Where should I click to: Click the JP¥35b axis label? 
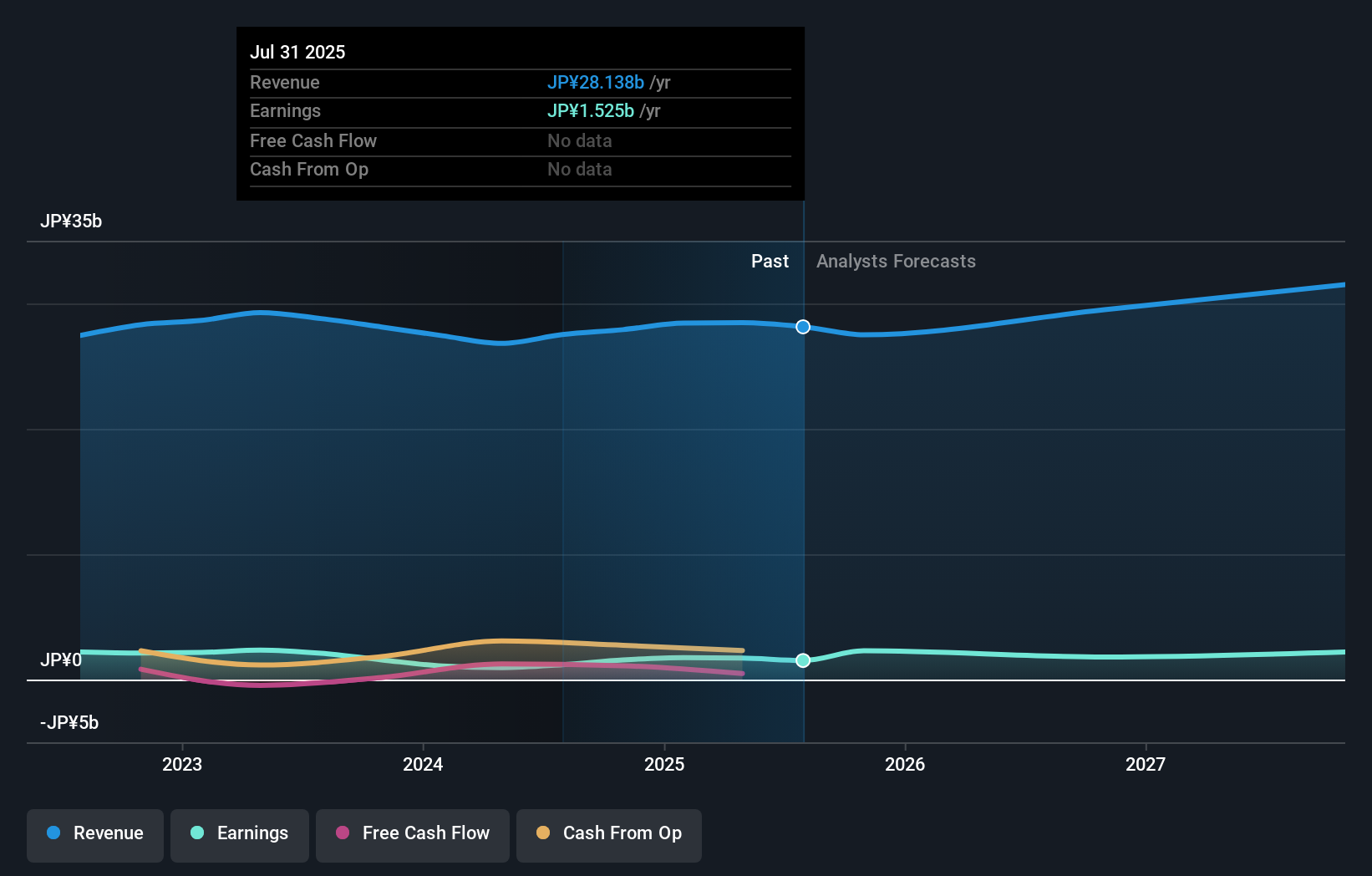tap(71, 222)
